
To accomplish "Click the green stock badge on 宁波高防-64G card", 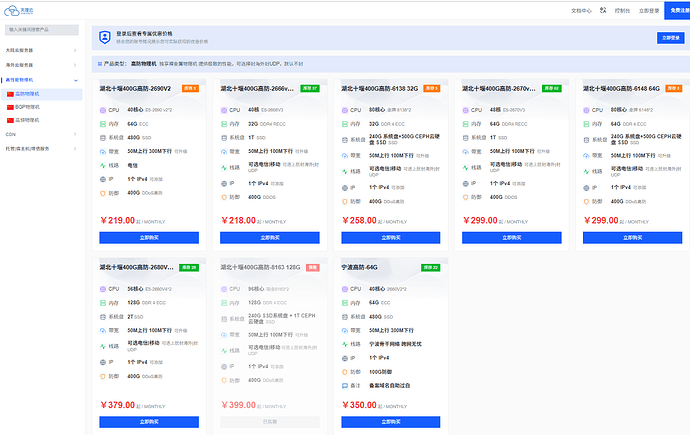I will 430,267.
